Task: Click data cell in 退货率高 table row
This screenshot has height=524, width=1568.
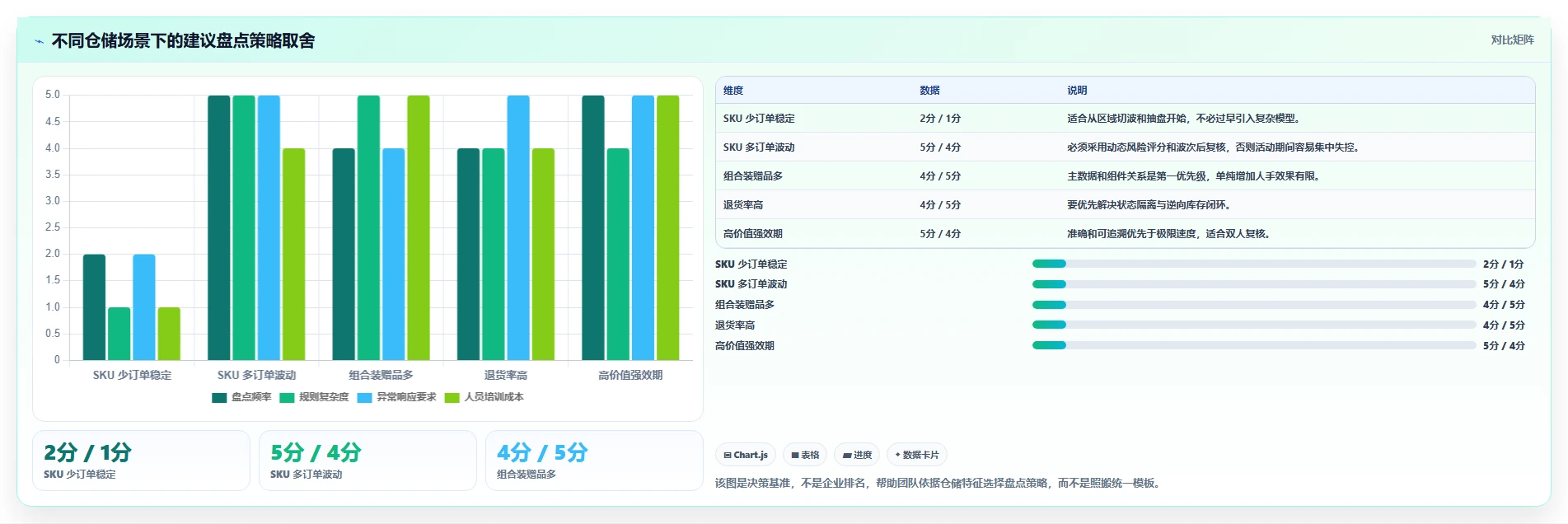Action: coord(940,205)
